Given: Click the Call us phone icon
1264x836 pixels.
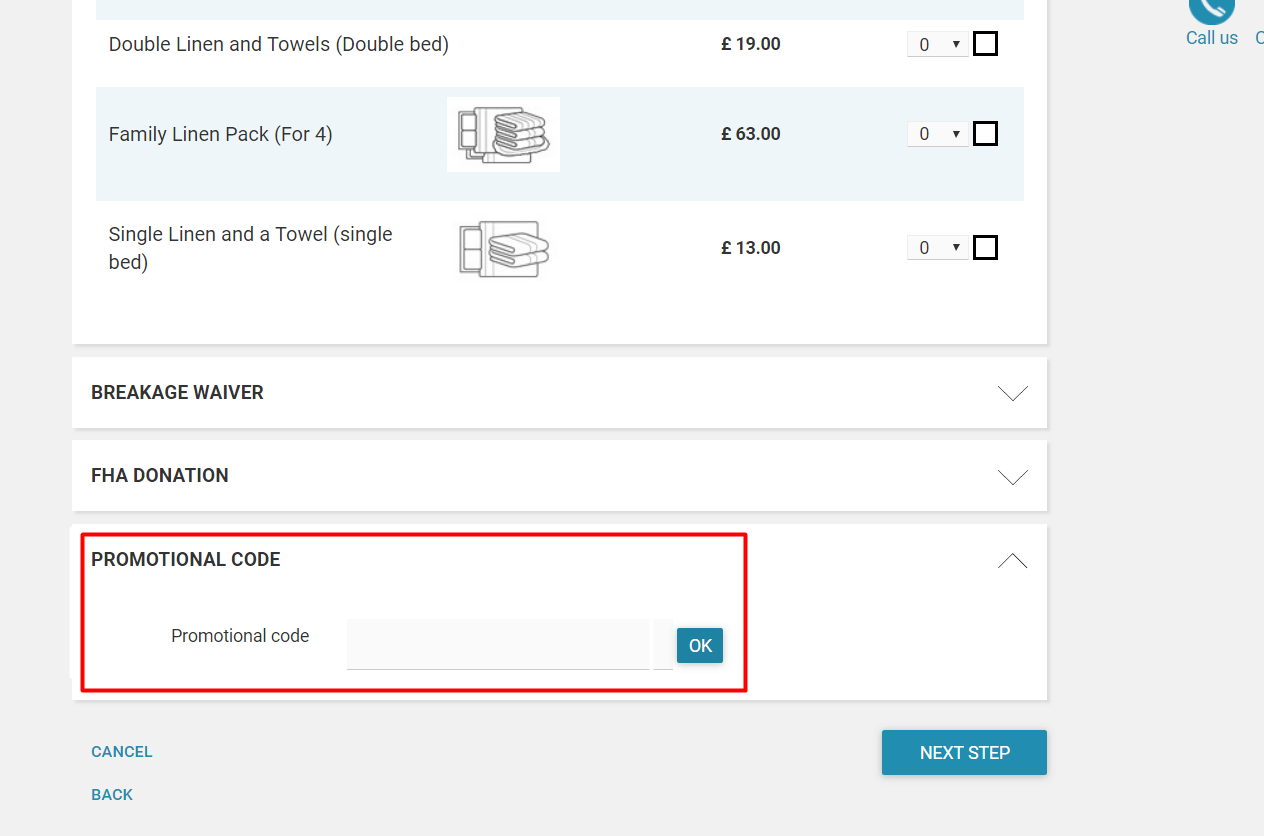Looking at the screenshot, I should [x=1211, y=10].
